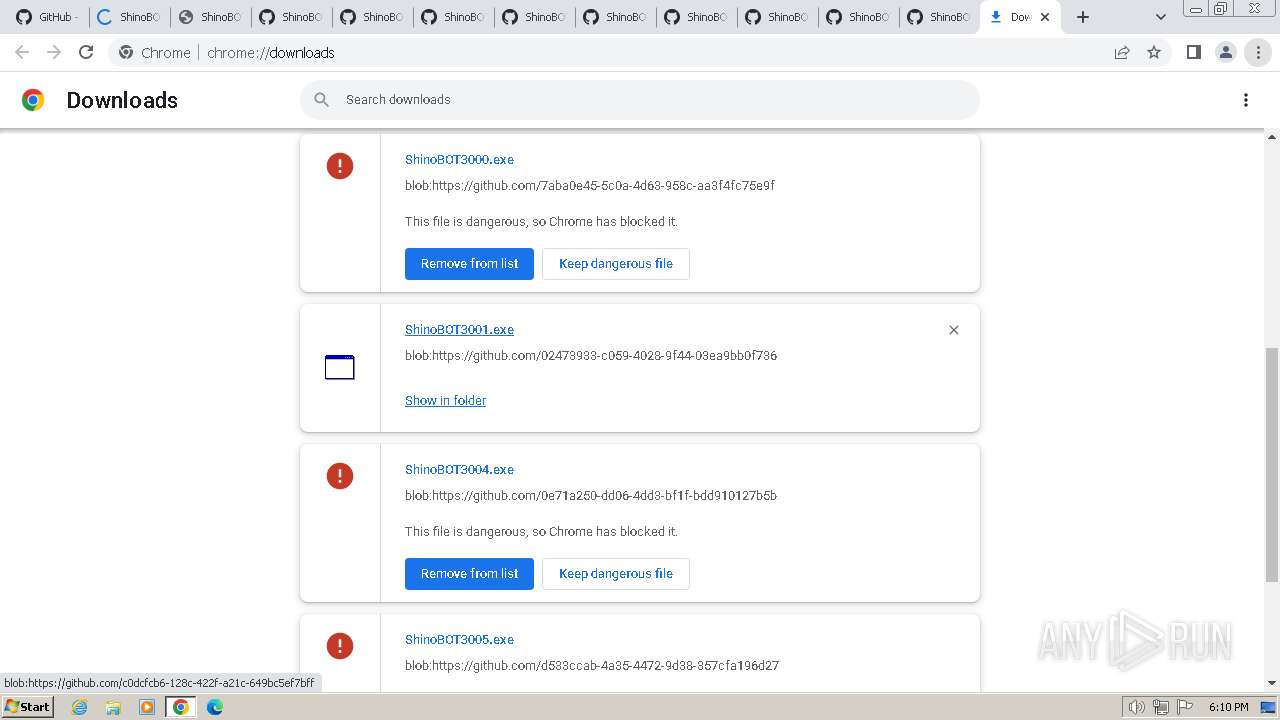Viewport: 1280px width, 720px height.
Task: Click the Search downloads field
Action: pyautogui.click(x=640, y=100)
